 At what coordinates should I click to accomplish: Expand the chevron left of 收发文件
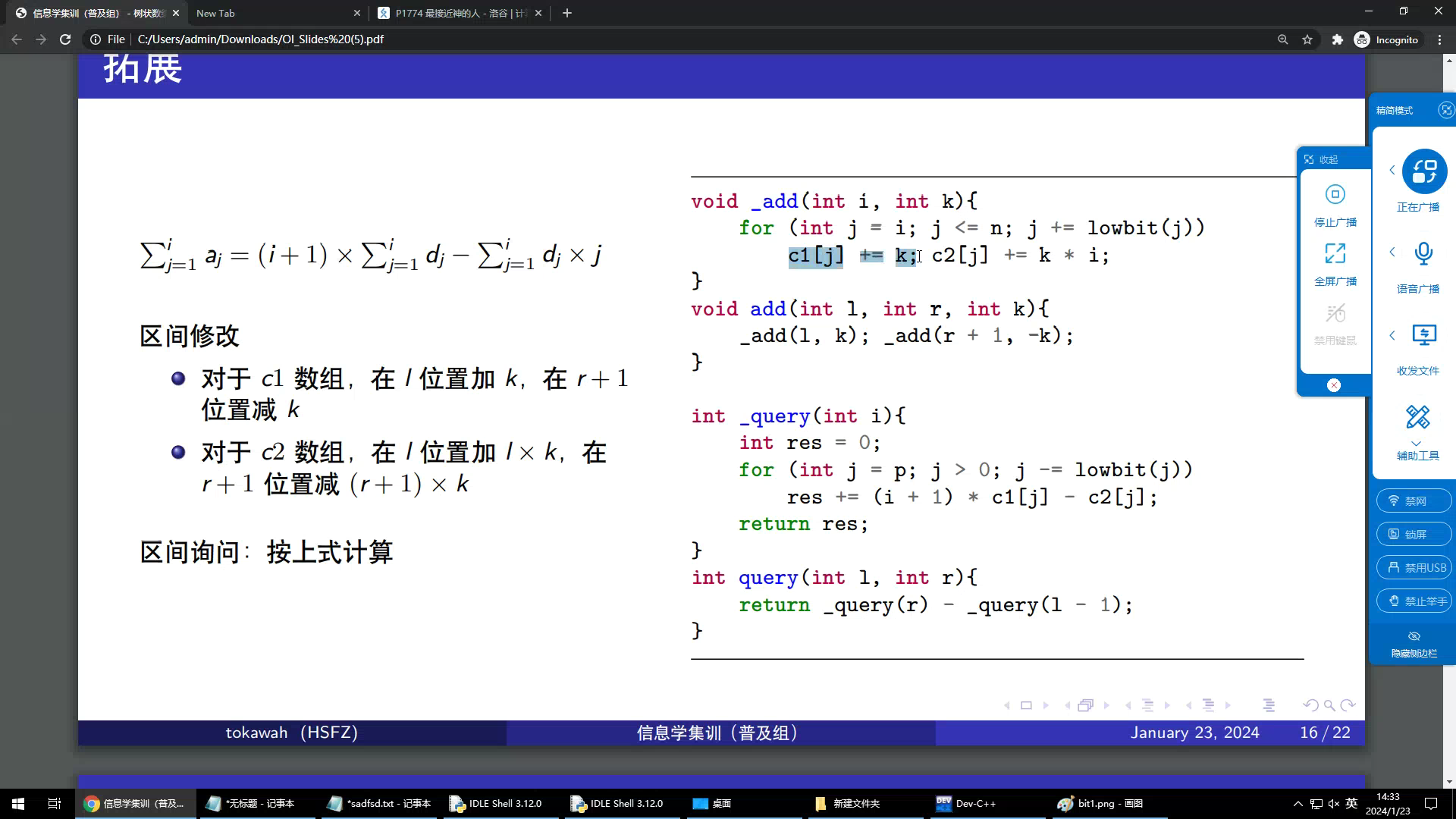[1392, 335]
